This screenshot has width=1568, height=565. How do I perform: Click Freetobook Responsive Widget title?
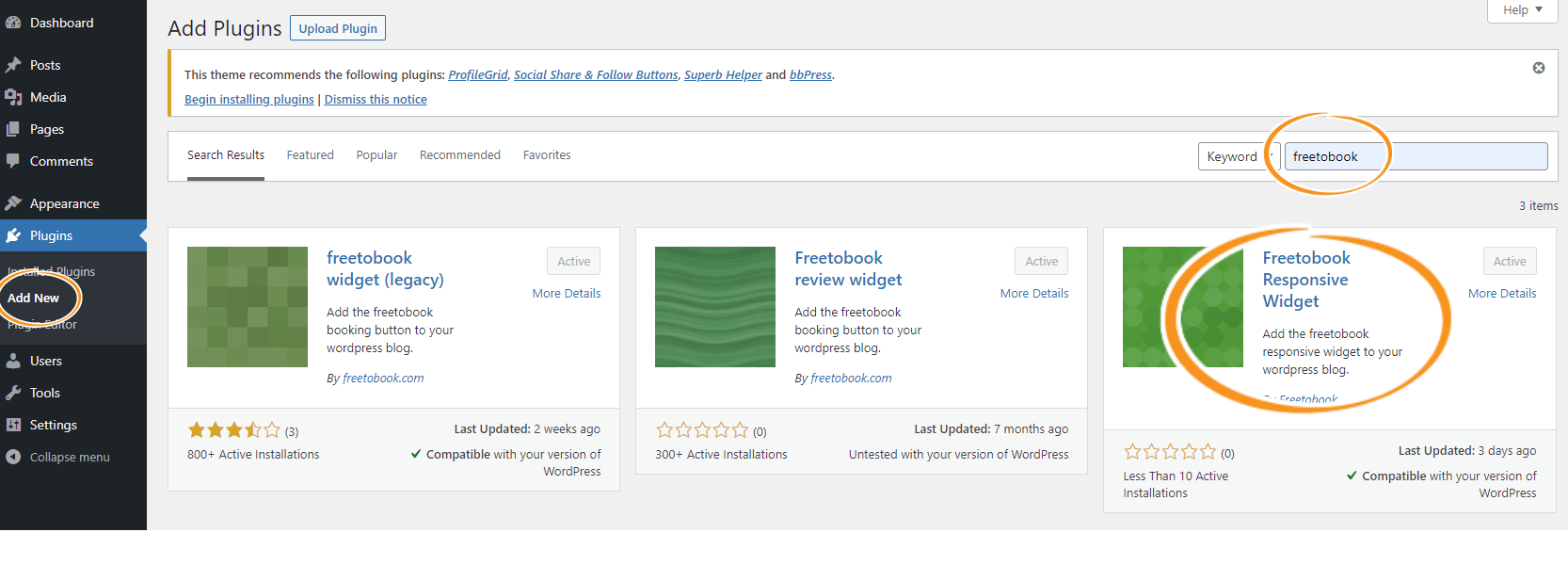1306,280
